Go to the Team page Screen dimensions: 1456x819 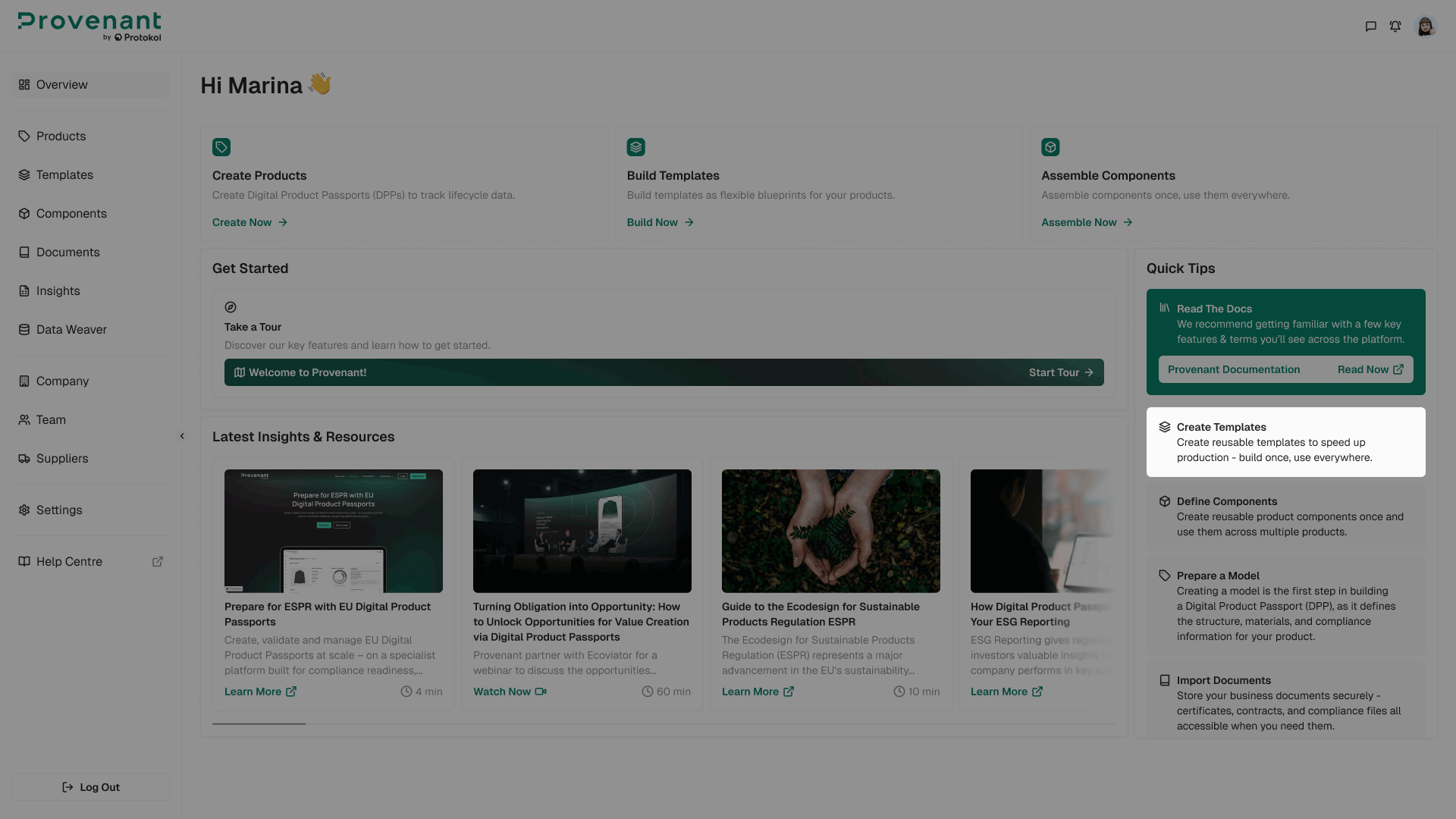click(x=91, y=420)
